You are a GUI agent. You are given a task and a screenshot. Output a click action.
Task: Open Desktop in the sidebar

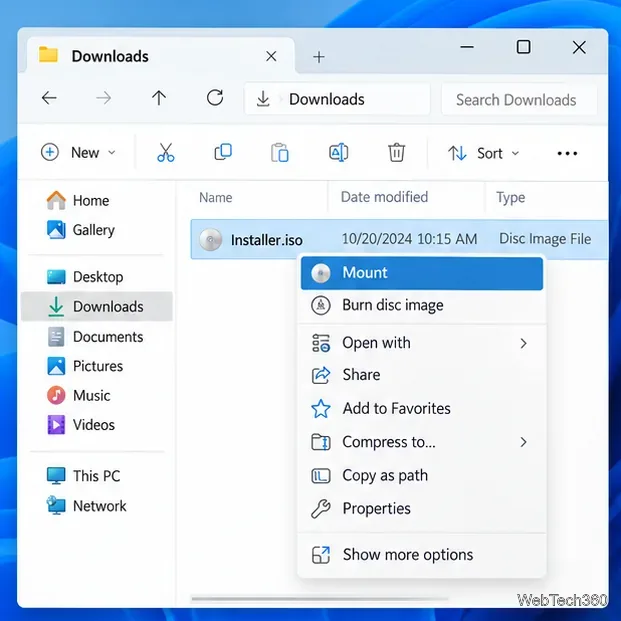coord(85,277)
